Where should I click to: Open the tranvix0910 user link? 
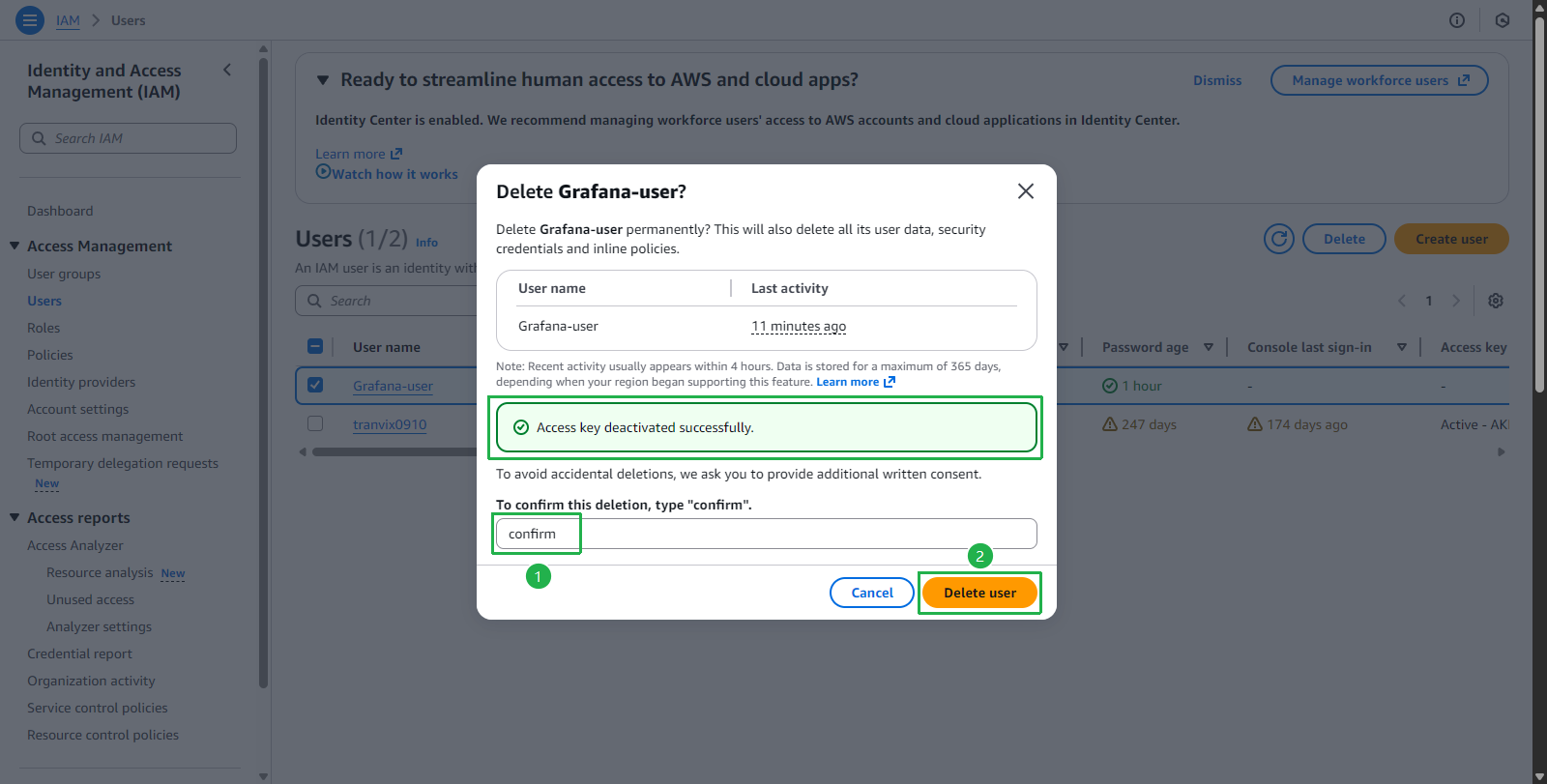tap(390, 424)
